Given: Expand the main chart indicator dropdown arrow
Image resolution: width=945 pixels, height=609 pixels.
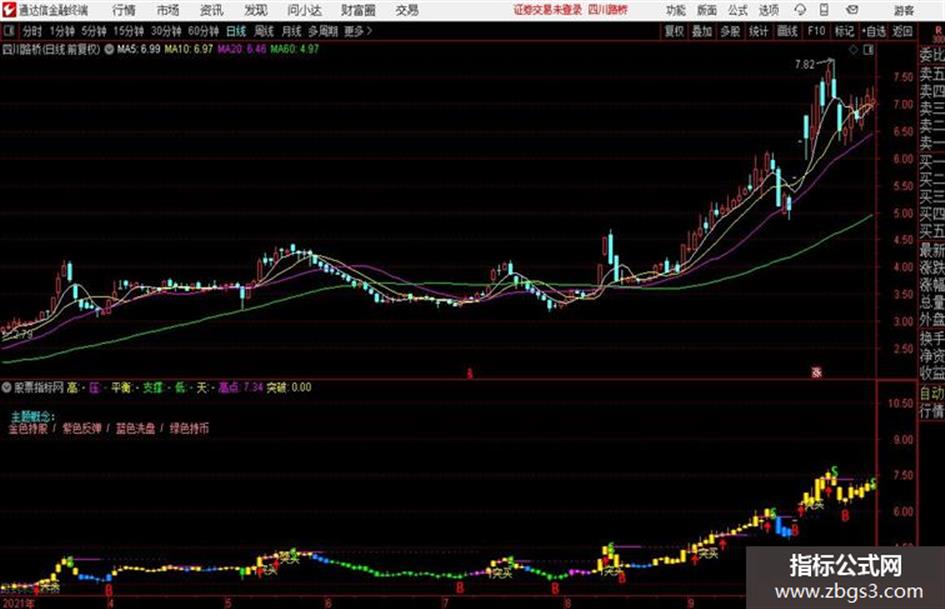Looking at the screenshot, I should click(109, 49).
